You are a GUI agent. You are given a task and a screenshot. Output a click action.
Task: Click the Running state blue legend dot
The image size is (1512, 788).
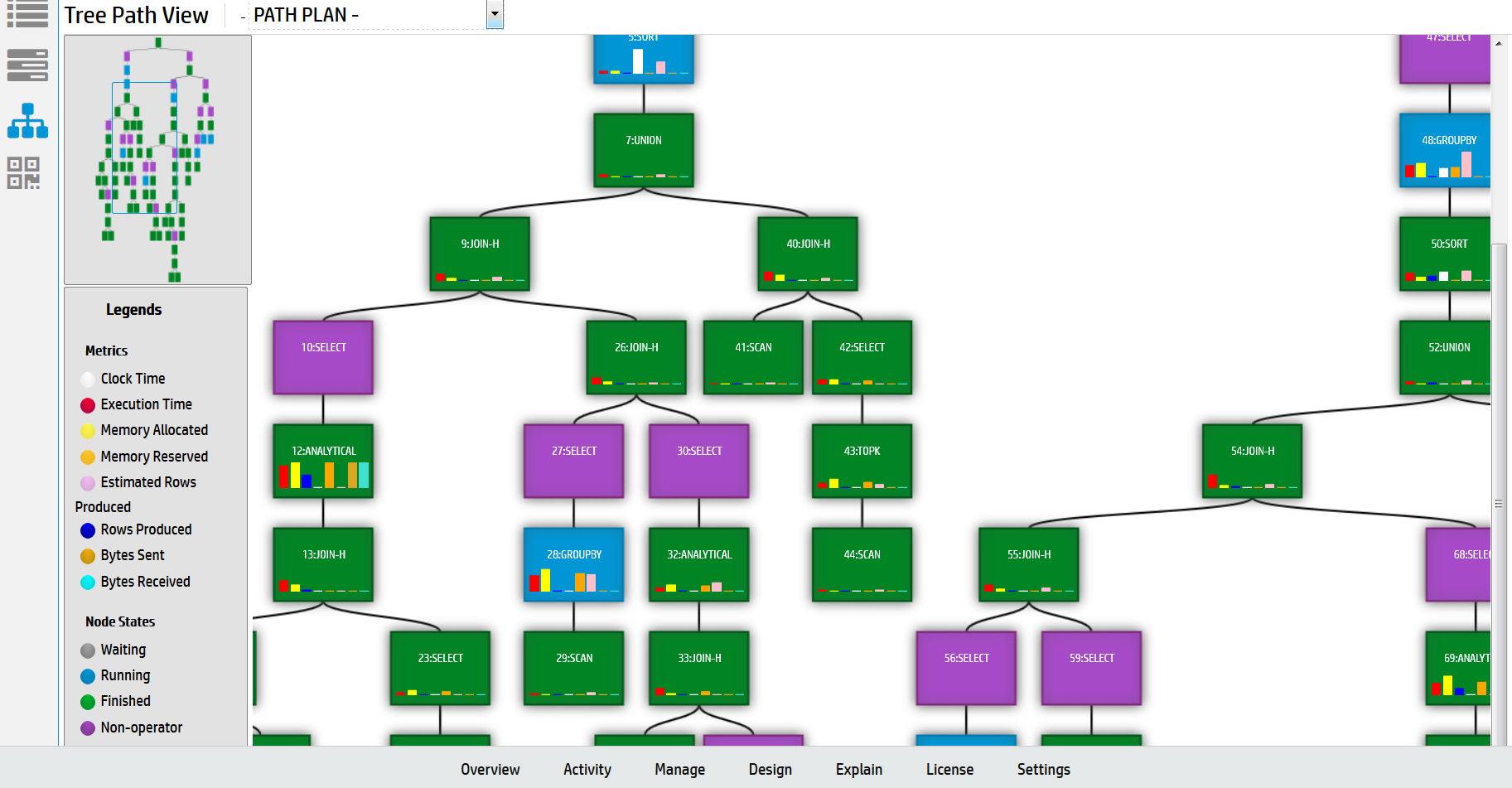(x=88, y=676)
